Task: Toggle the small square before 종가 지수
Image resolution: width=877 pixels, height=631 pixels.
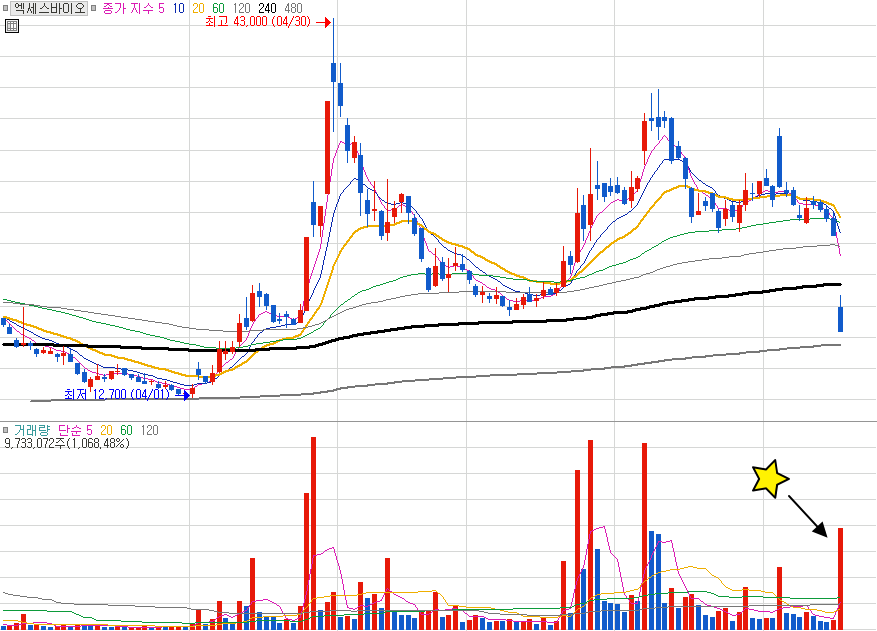Action: pos(93,8)
